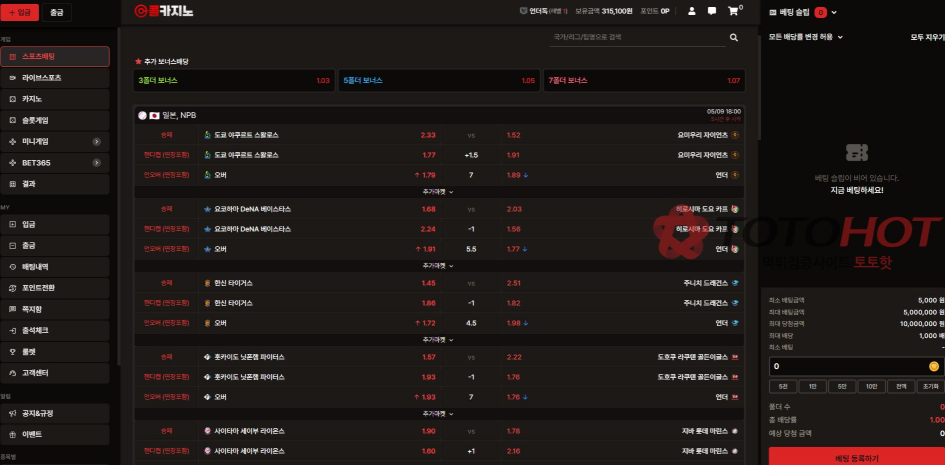This screenshot has width=945, height=465.
Task: Select Saitama Seibu handicap odds 1.60
Action: pos(429,451)
